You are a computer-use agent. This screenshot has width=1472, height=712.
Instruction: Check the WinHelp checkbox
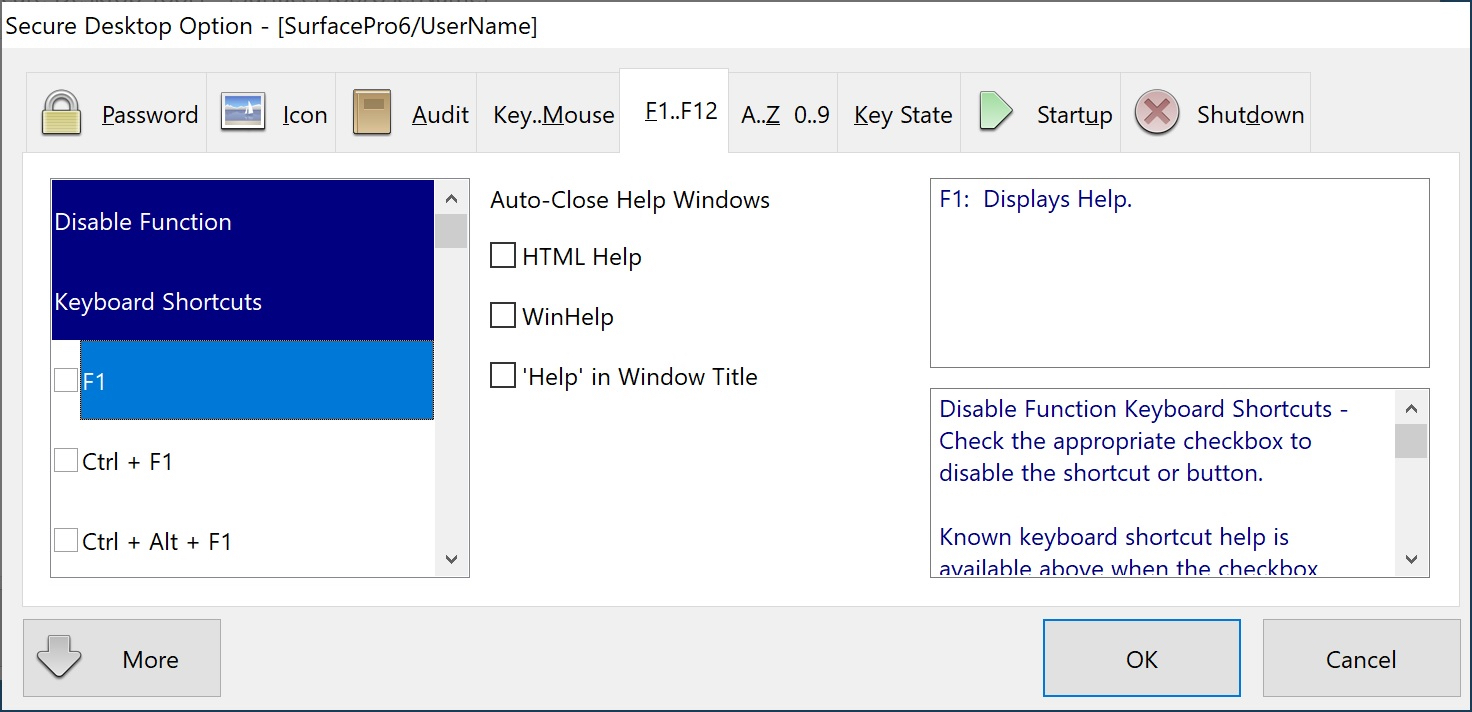[x=502, y=315]
